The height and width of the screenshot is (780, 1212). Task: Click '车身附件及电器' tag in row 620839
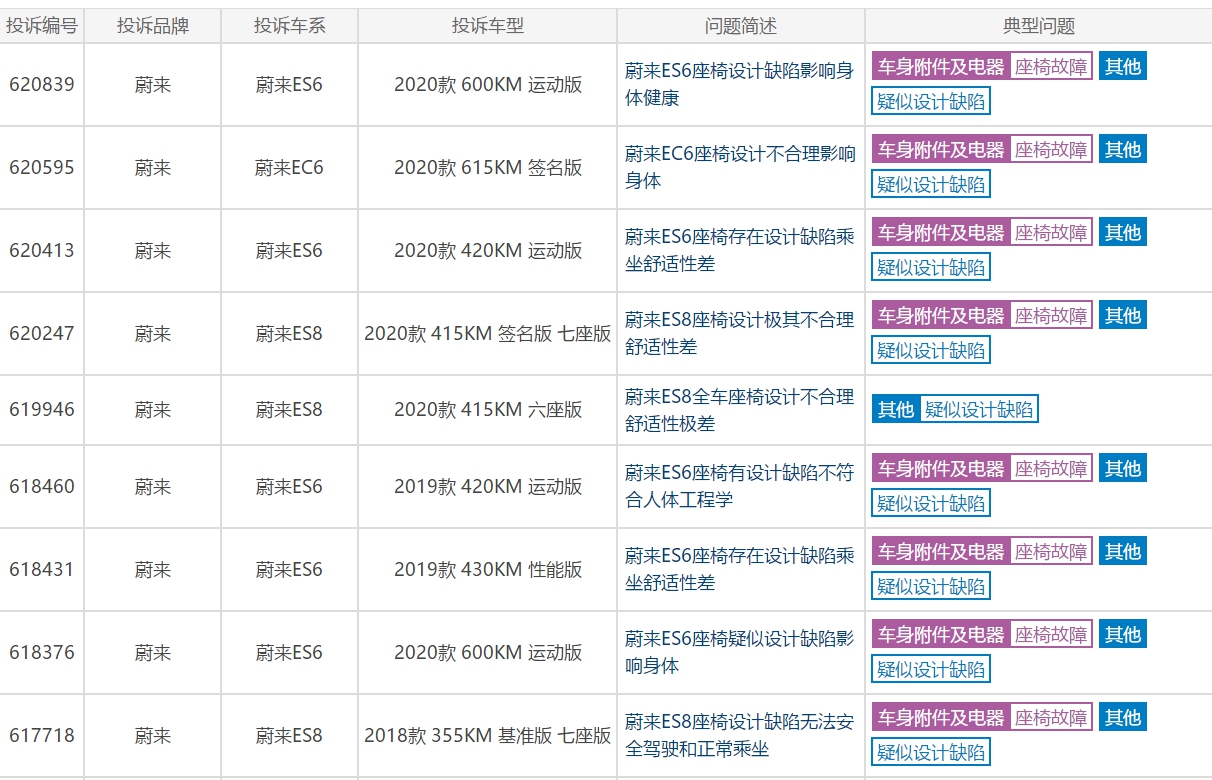point(941,67)
